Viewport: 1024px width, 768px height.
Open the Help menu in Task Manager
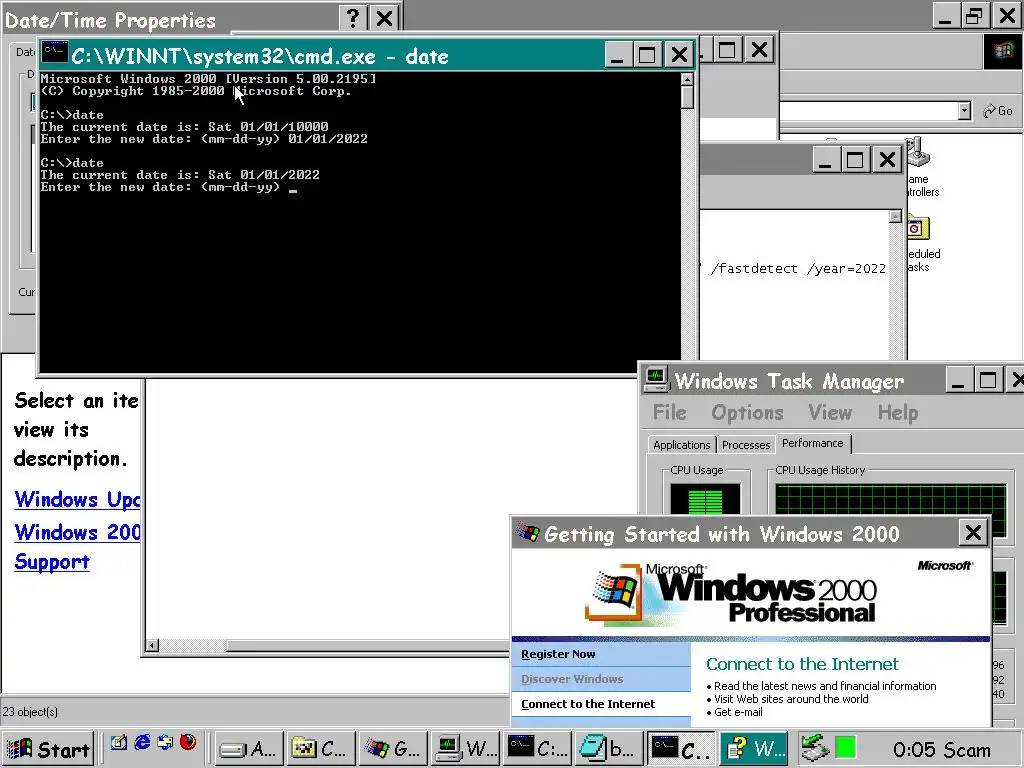click(897, 413)
